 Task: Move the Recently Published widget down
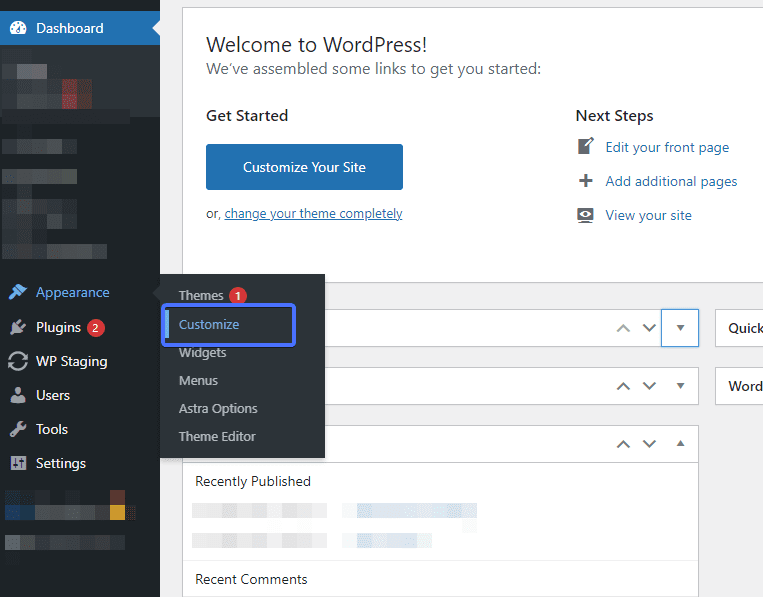[649, 444]
